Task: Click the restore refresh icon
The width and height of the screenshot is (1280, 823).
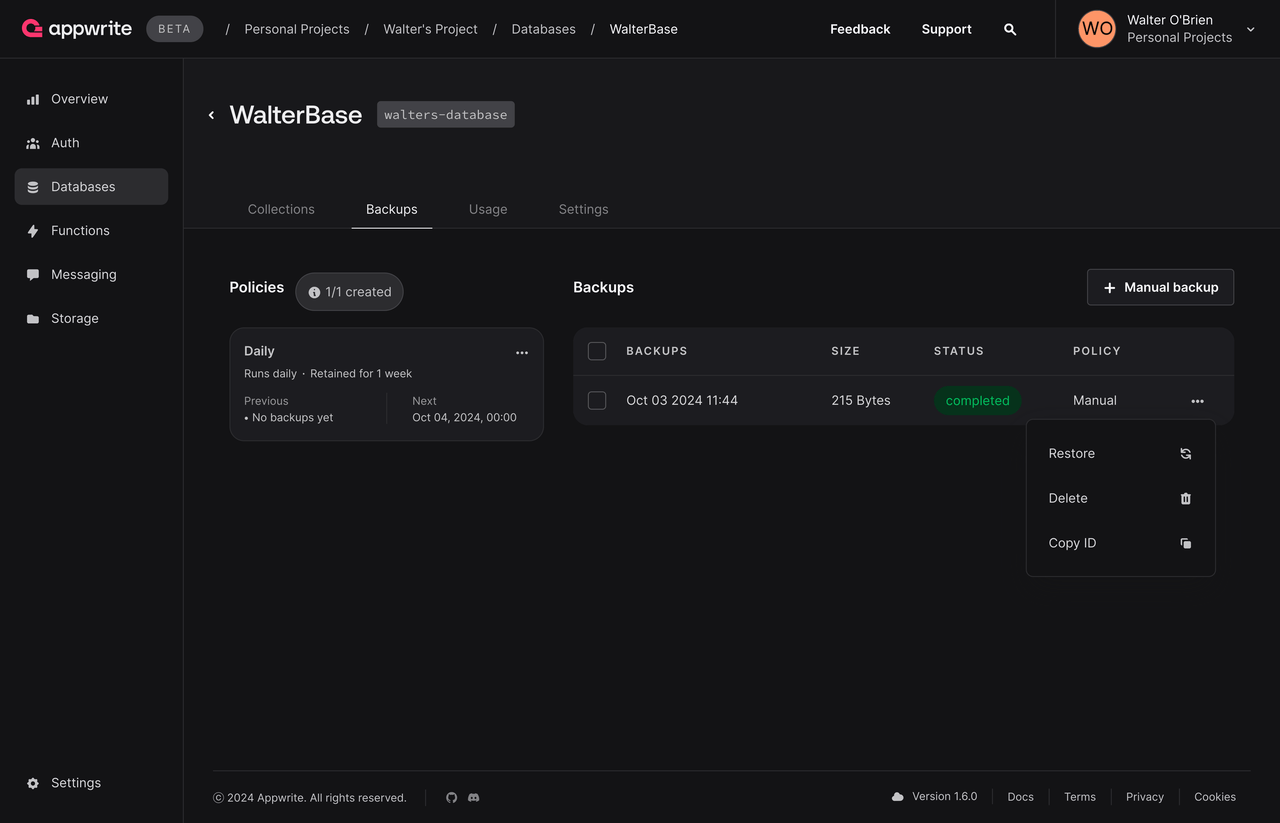Action: click(x=1186, y=453)
